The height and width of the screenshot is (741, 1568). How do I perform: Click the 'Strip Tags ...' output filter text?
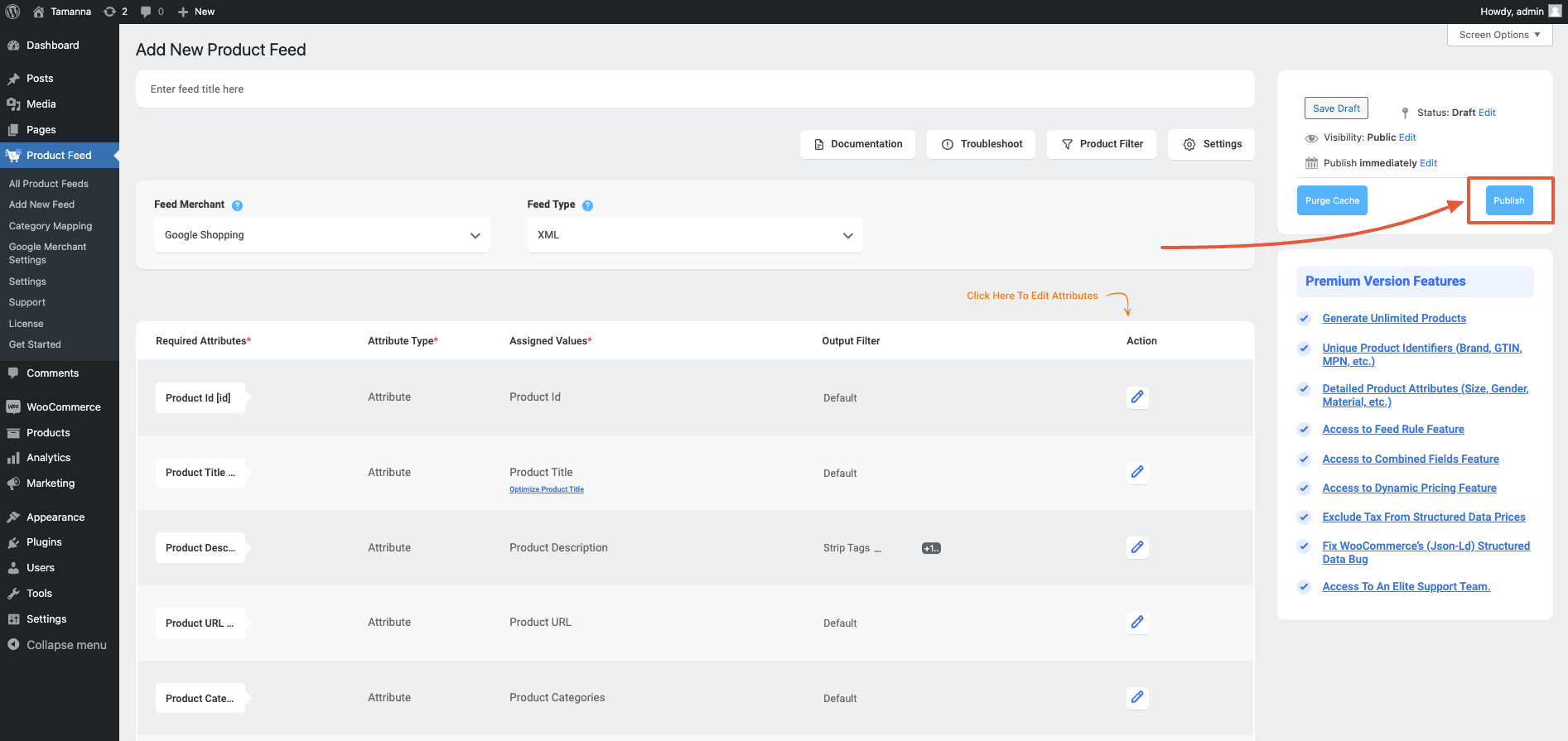(x=852, y=548)
